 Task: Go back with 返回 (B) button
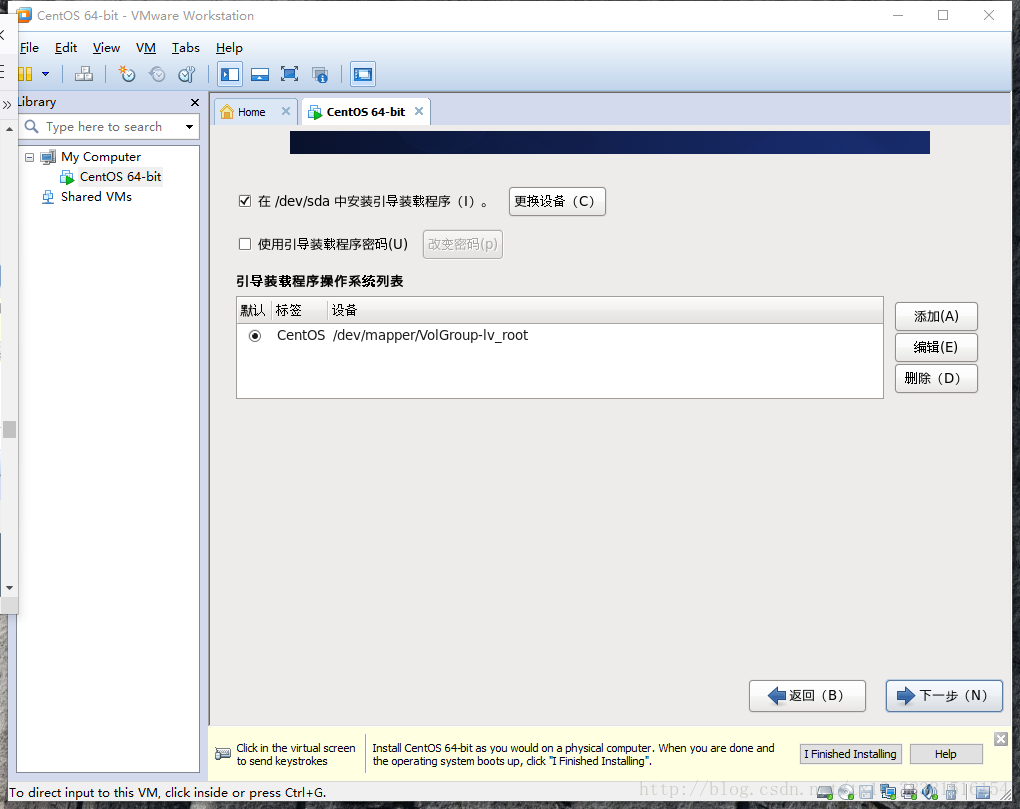tap(807, 696)
